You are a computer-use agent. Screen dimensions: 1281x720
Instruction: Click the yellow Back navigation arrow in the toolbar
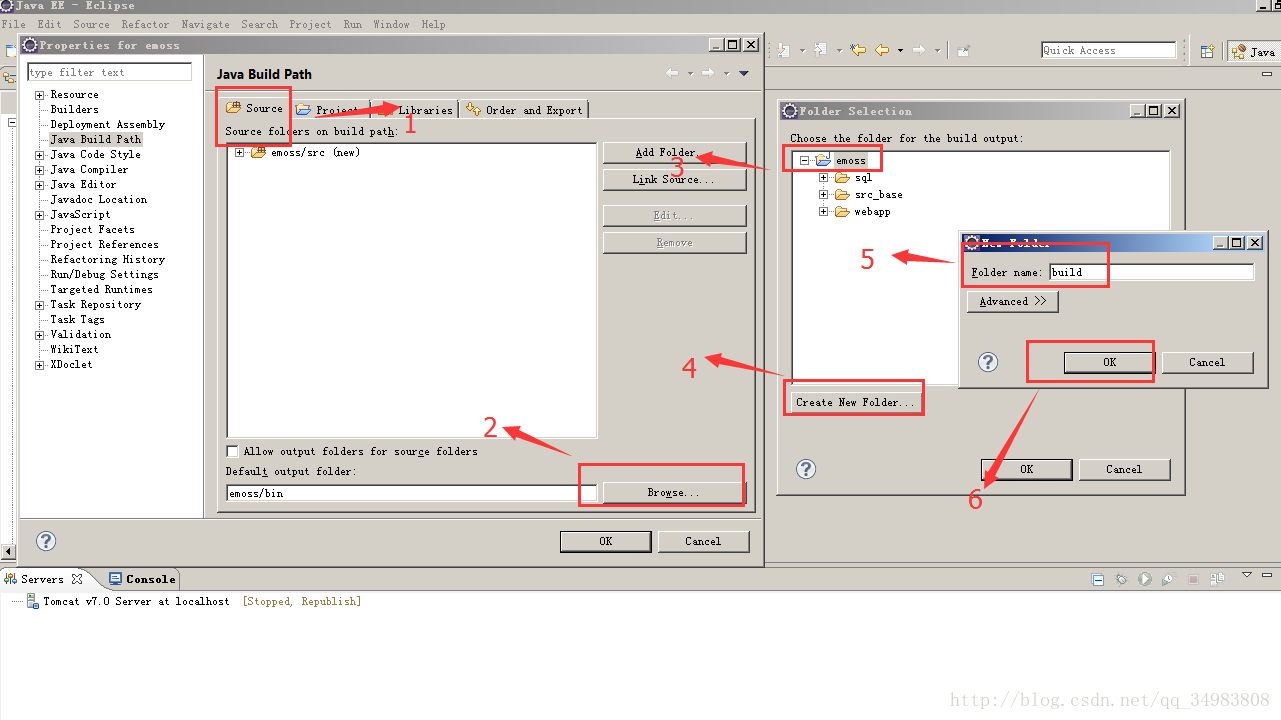881,50
